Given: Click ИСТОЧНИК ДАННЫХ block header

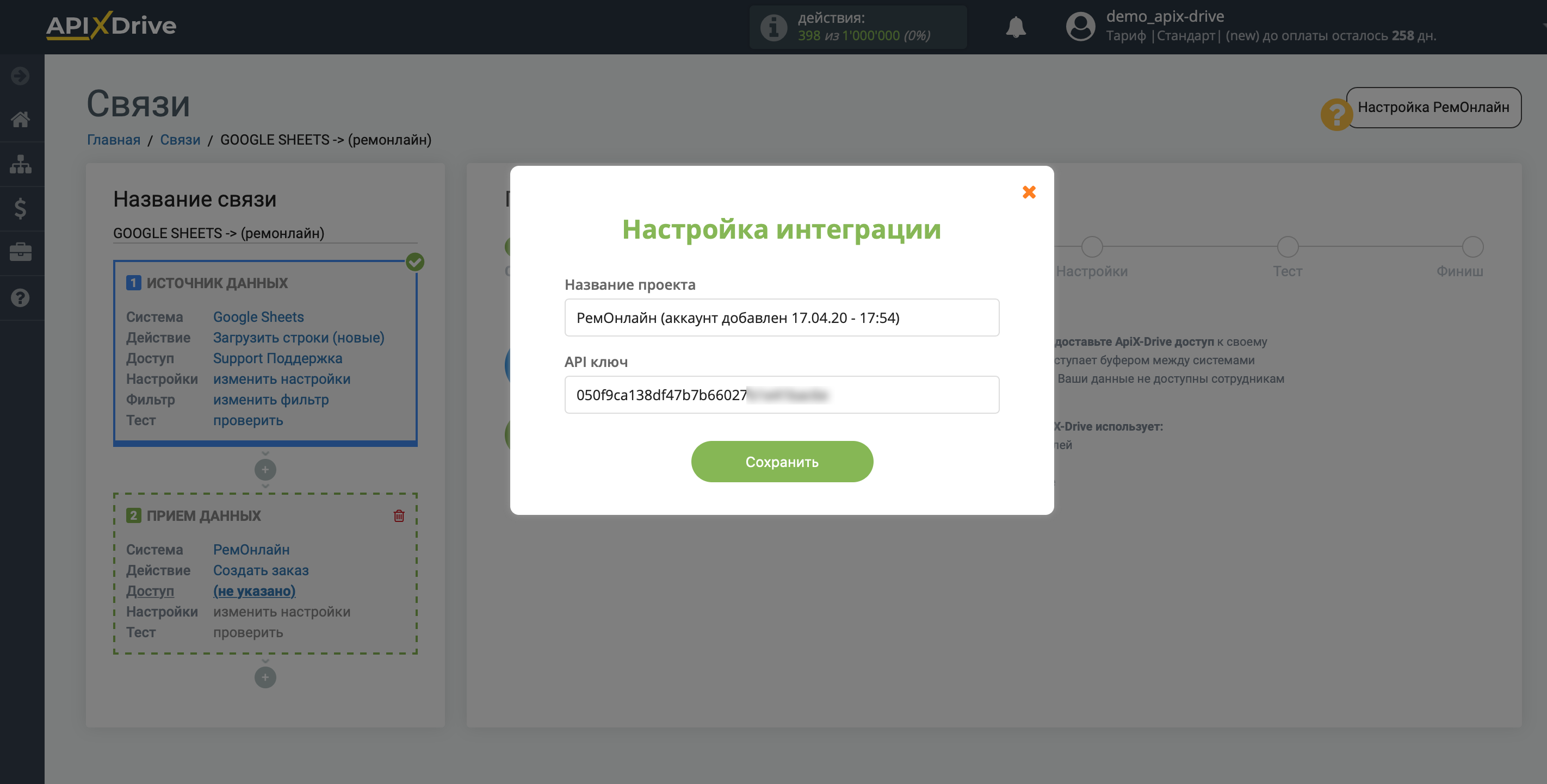Looking at the screenshot, I should pos(217,283).
